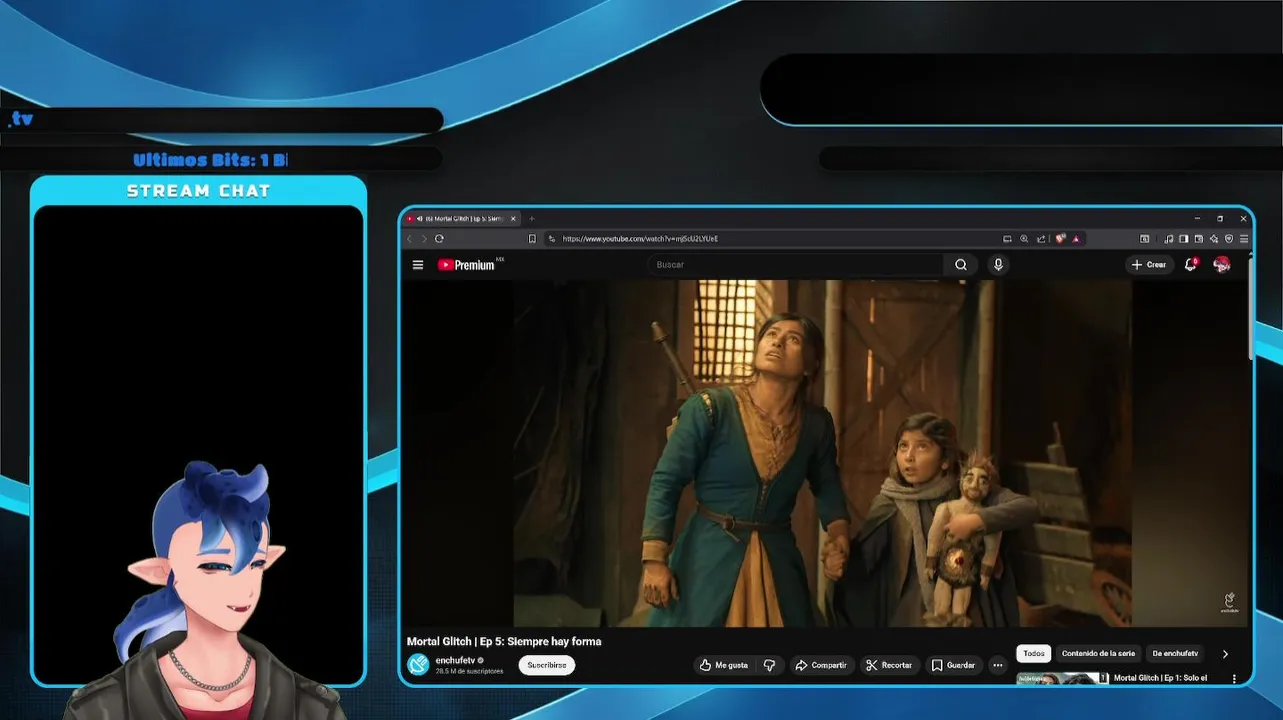Click the Ultimos Bits overlay text
This screenshot has width=1283, height=720.
[x=210, y=160]
